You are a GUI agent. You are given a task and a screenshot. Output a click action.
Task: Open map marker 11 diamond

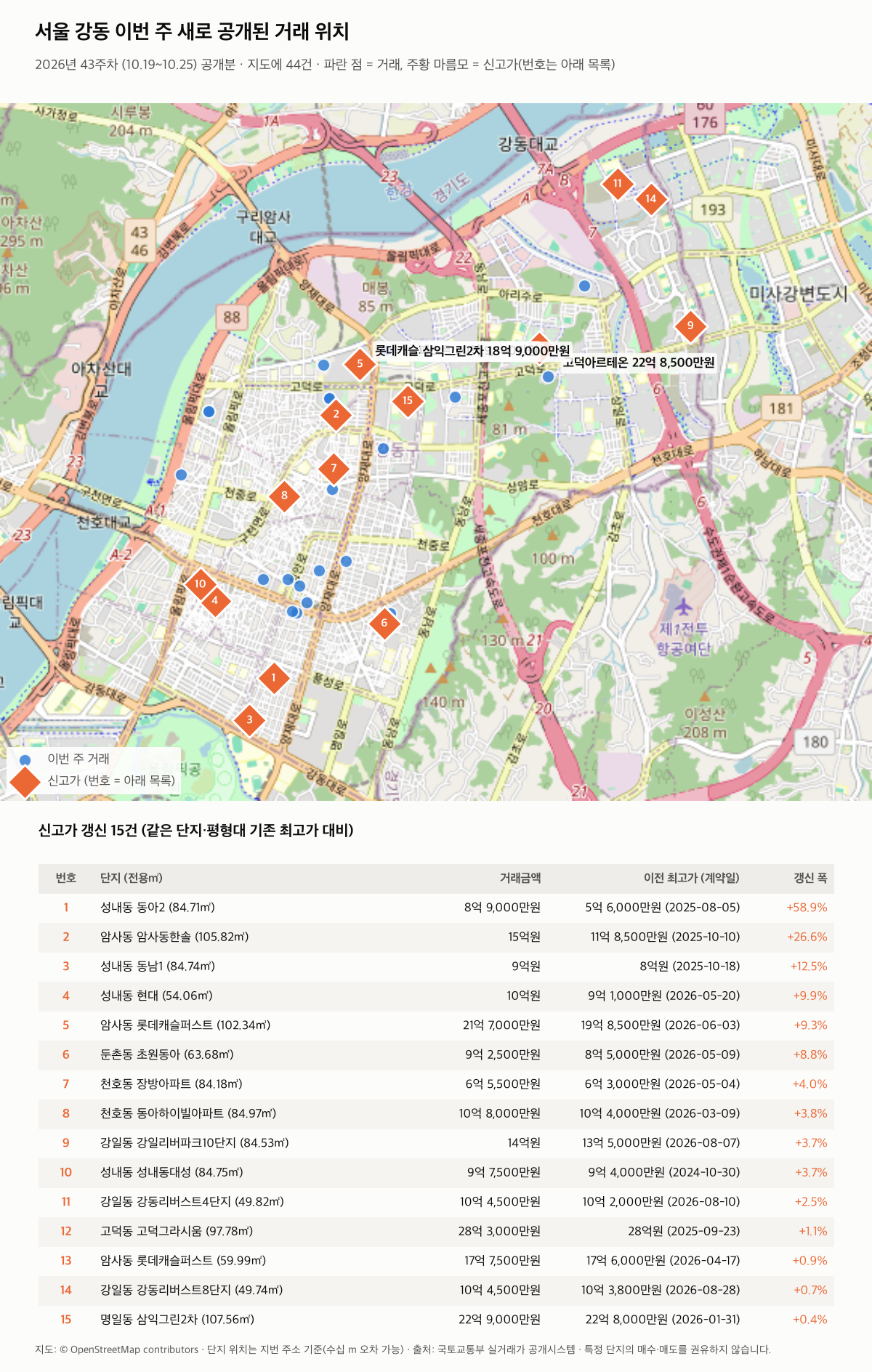click(x=618, y=183)
